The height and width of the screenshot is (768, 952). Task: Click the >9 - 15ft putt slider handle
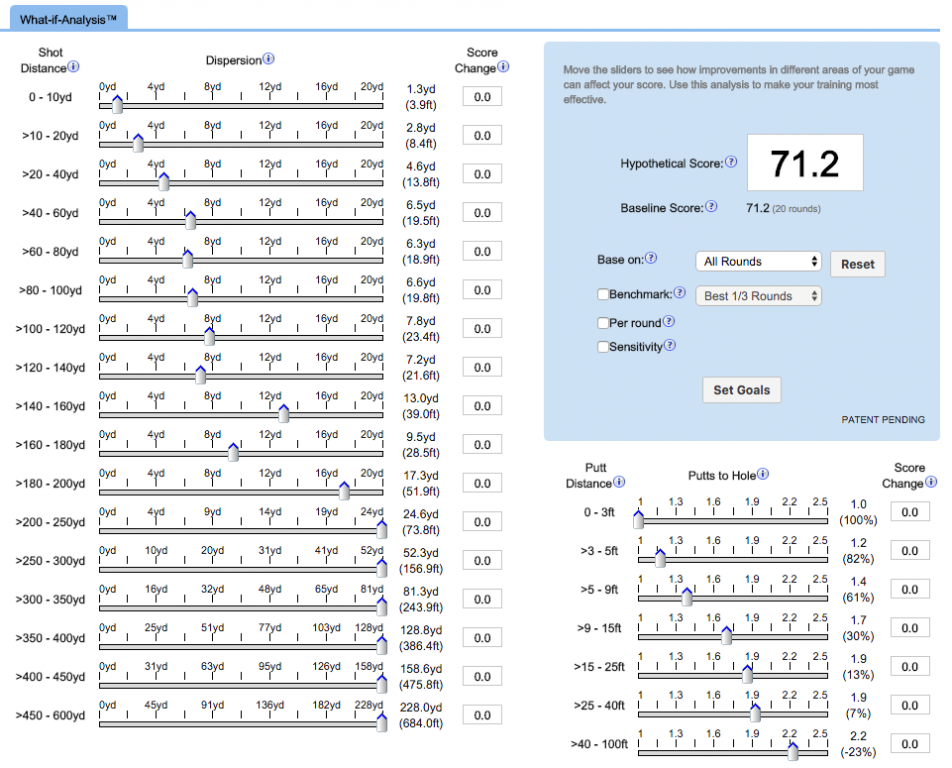[726, 636]
